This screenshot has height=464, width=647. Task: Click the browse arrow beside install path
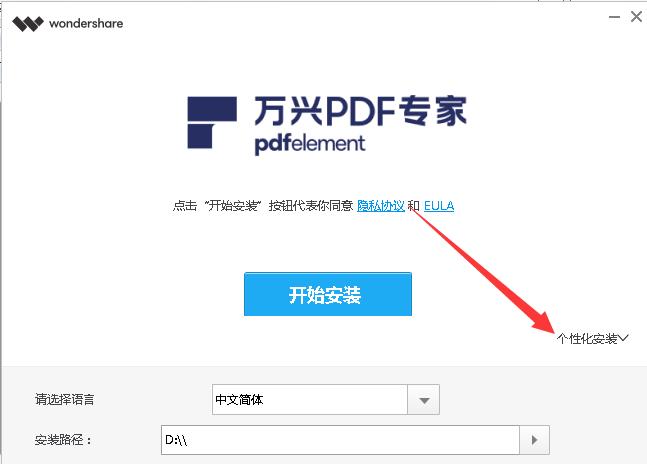click(x=534, y=440)
